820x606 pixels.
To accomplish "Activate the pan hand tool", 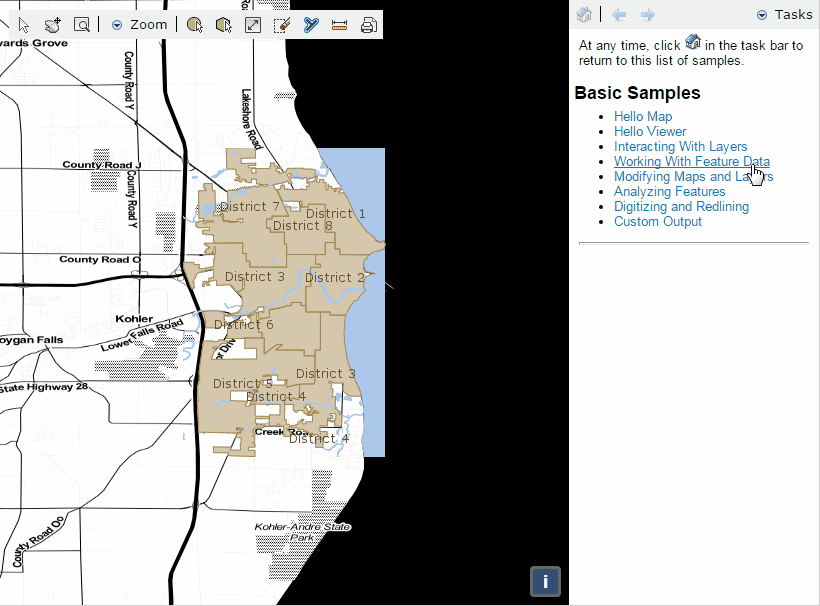I will (53, 24).
